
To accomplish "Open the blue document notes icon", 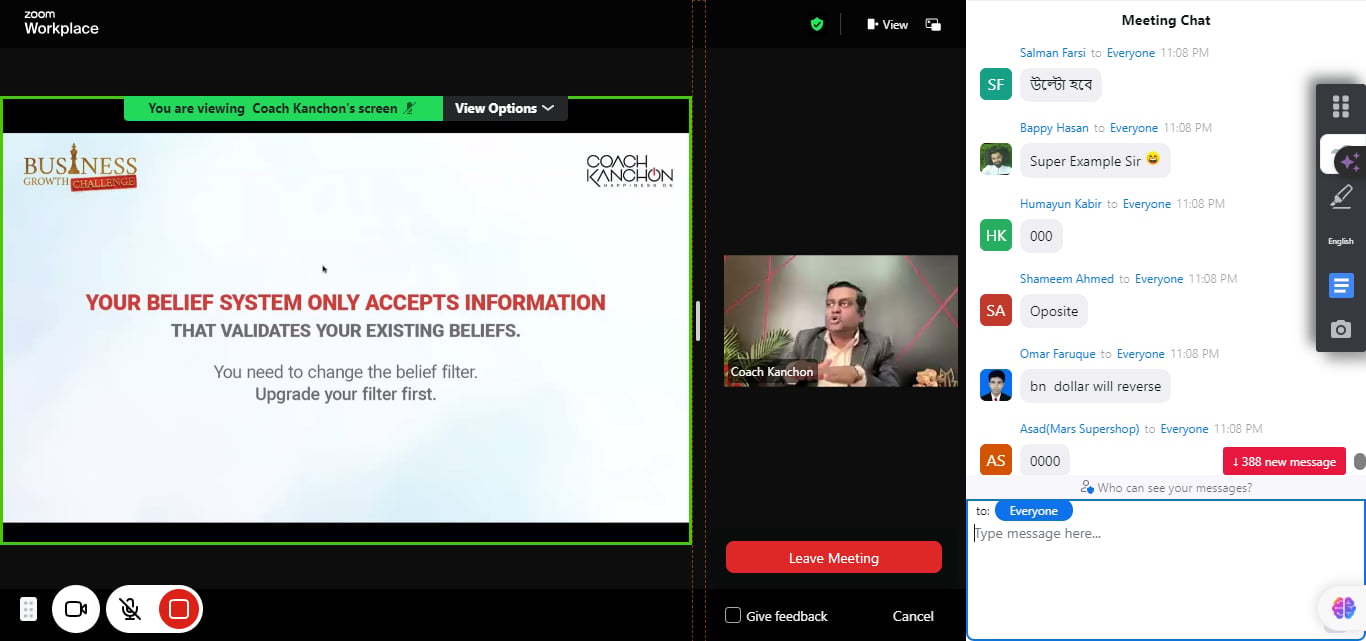I will 1341,285.
